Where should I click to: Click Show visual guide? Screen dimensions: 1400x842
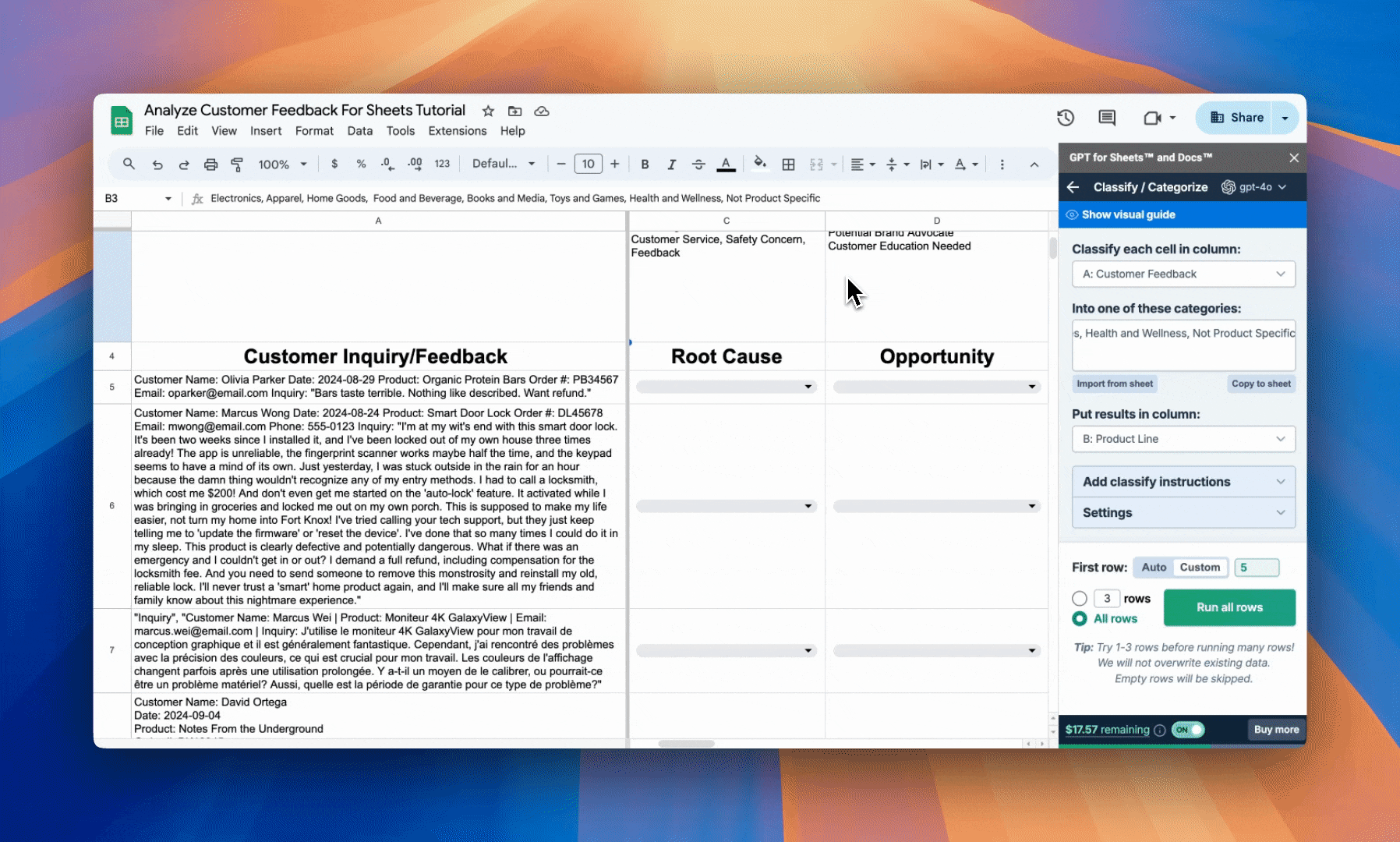[1128, 215]
